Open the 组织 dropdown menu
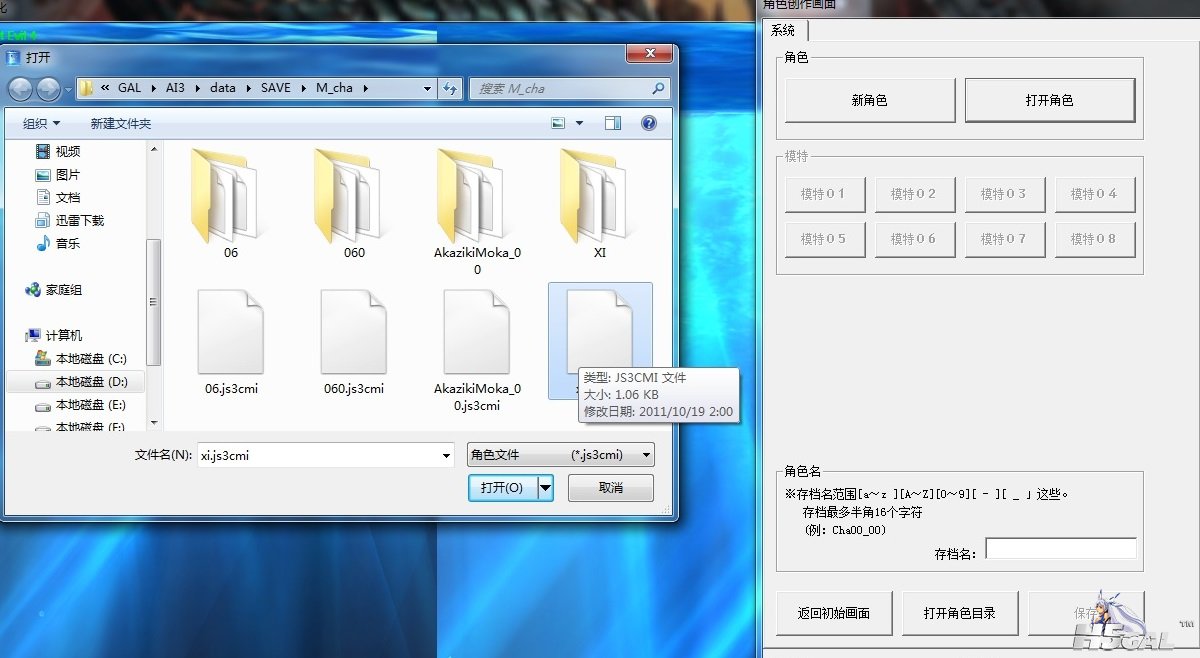The width and height of the screenshot is (1200, 658). pyautogui.click(x=42, y=123)
